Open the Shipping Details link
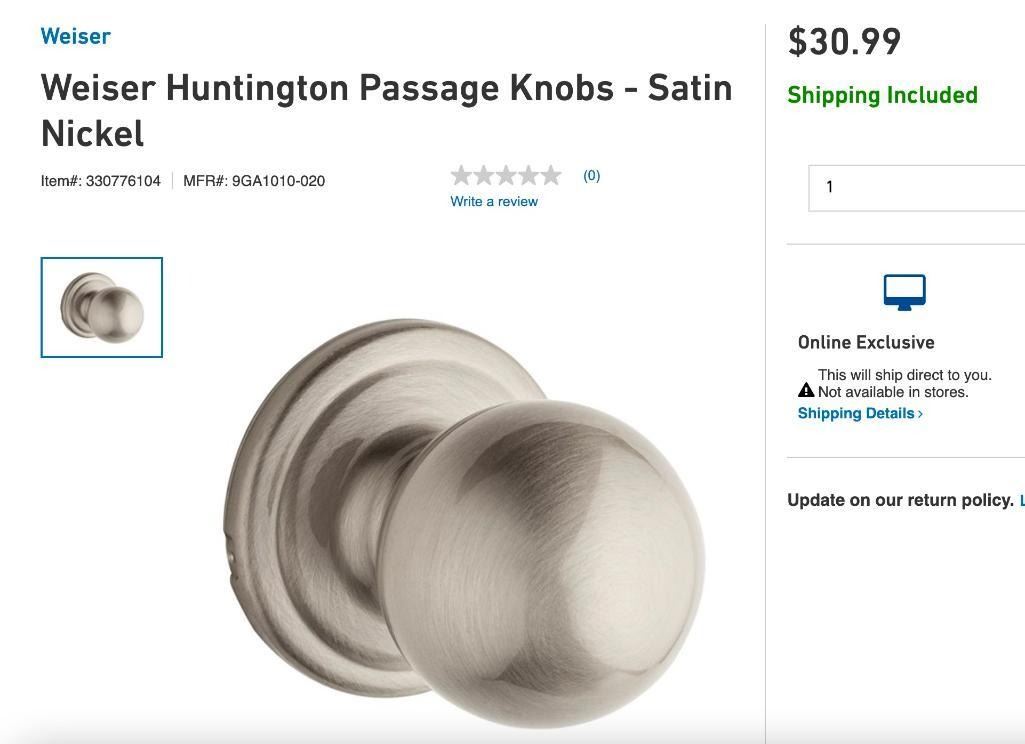Screen dimensions: 1025x744 pyautogui.click(x=855, y=413)
